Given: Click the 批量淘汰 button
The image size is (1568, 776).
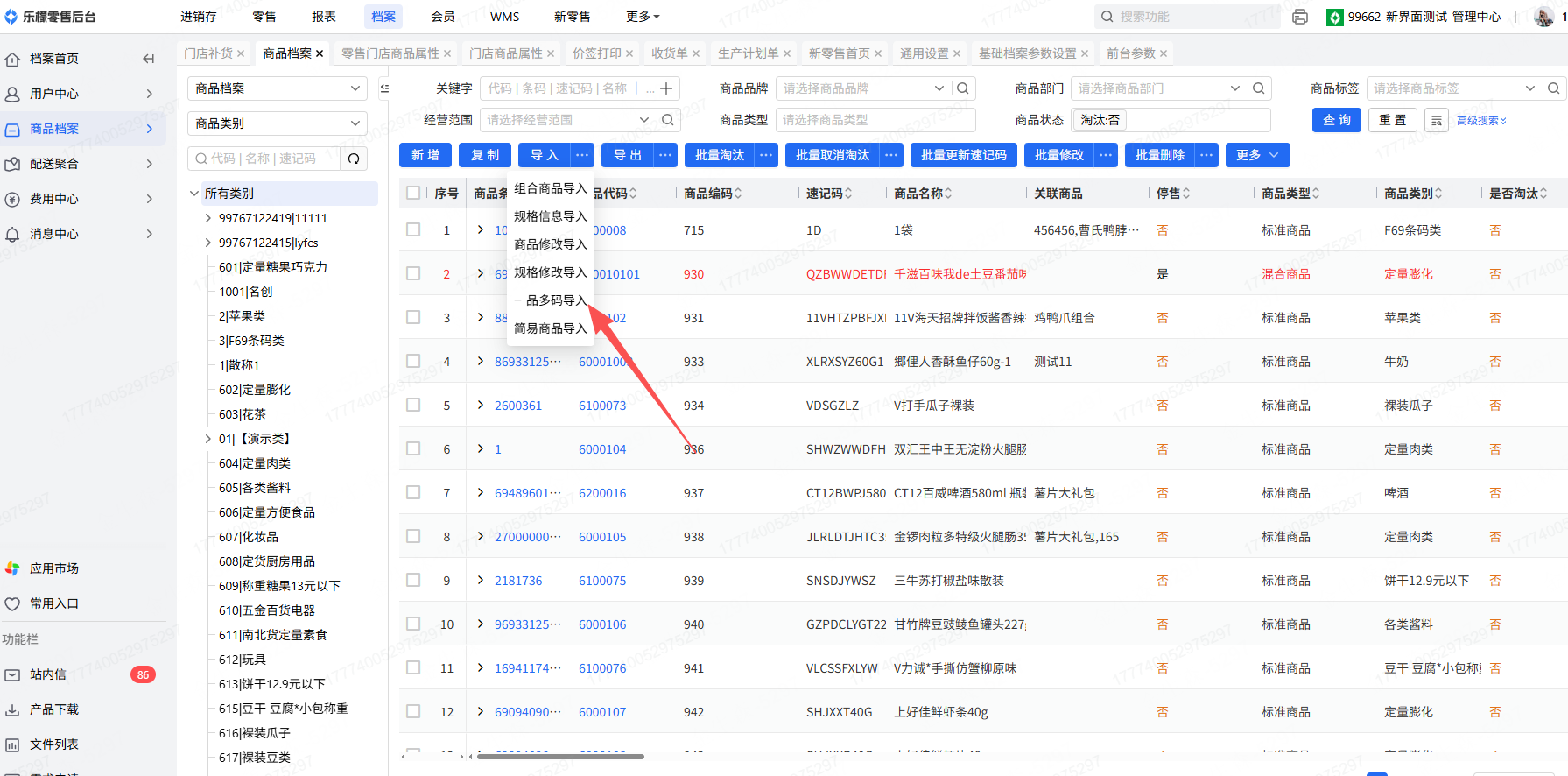Looking at the screenshot, I should (719, 155).
